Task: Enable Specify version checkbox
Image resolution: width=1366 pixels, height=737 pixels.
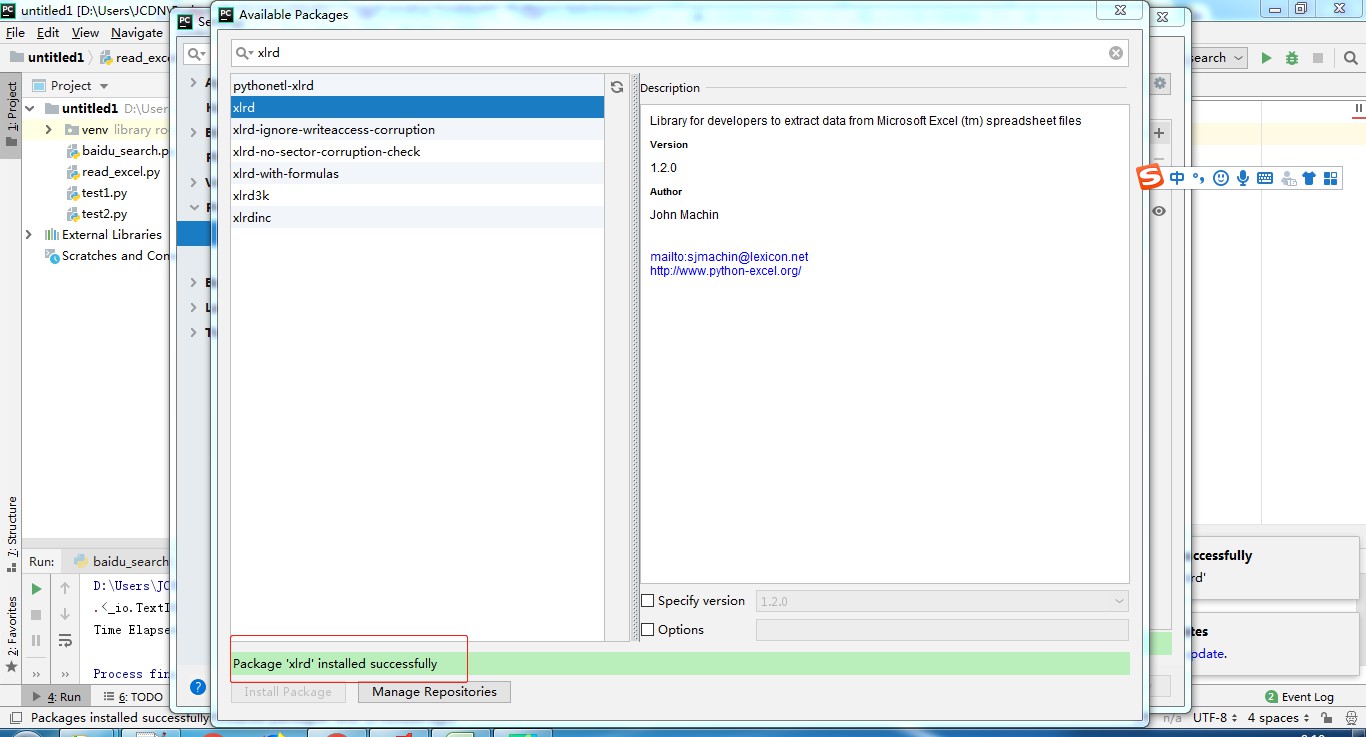Action: [x=647, y=601]
